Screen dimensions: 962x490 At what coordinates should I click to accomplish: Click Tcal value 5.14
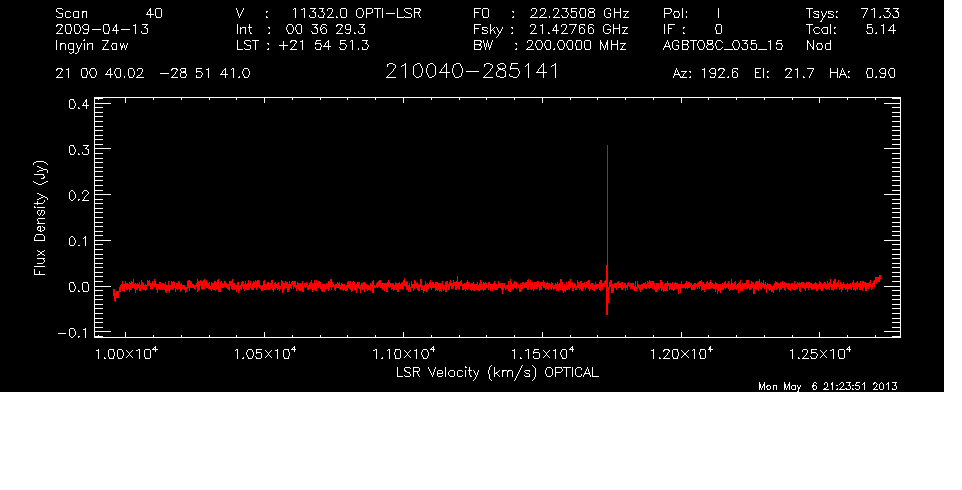pyautogui.click(x=880, y=29)
